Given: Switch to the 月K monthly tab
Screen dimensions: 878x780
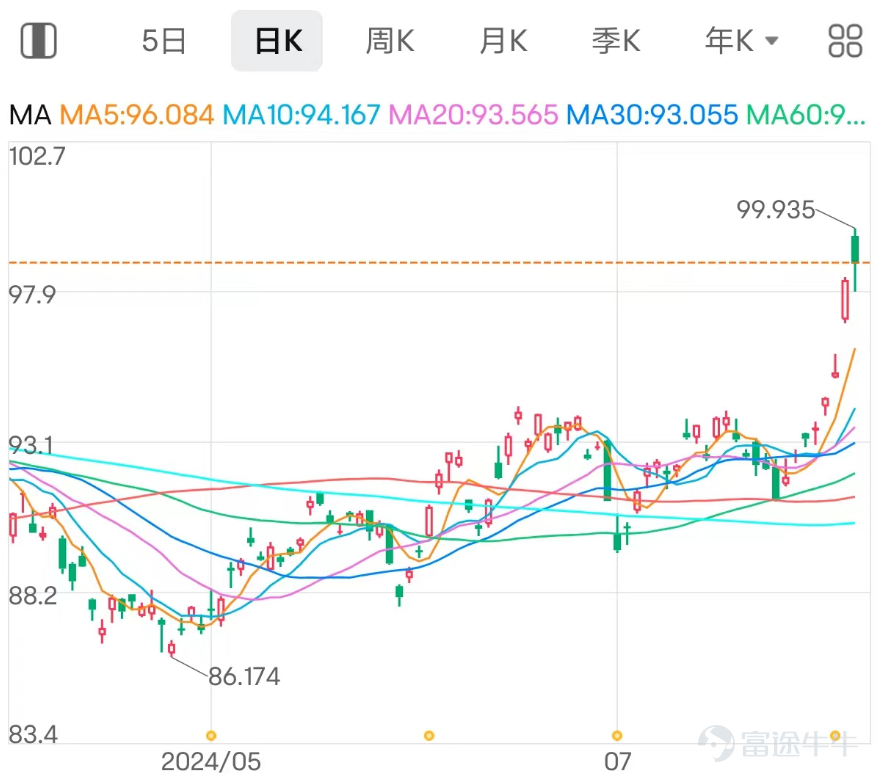Looking at the screenshot, I should point(503,41).
